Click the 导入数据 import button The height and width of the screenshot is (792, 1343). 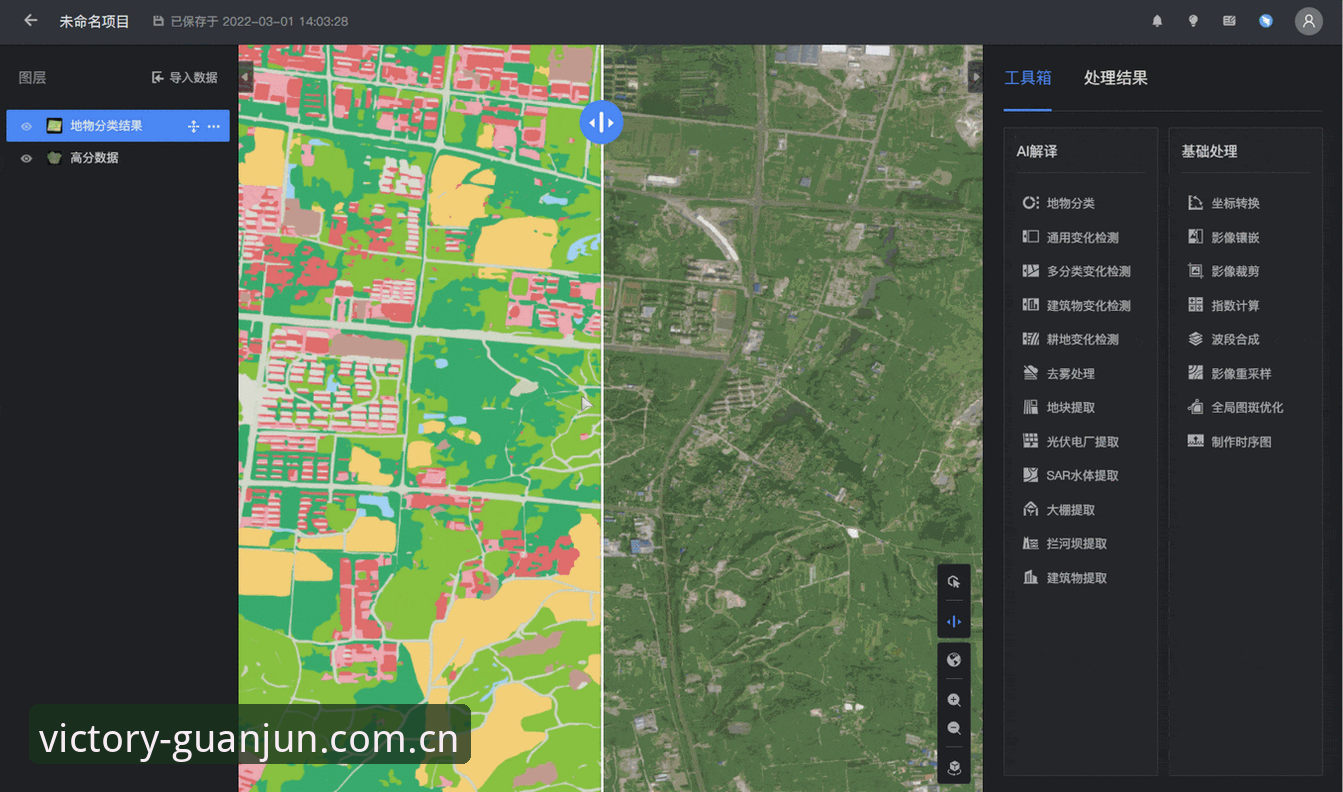pyautogui.click(x=185, y=77)
